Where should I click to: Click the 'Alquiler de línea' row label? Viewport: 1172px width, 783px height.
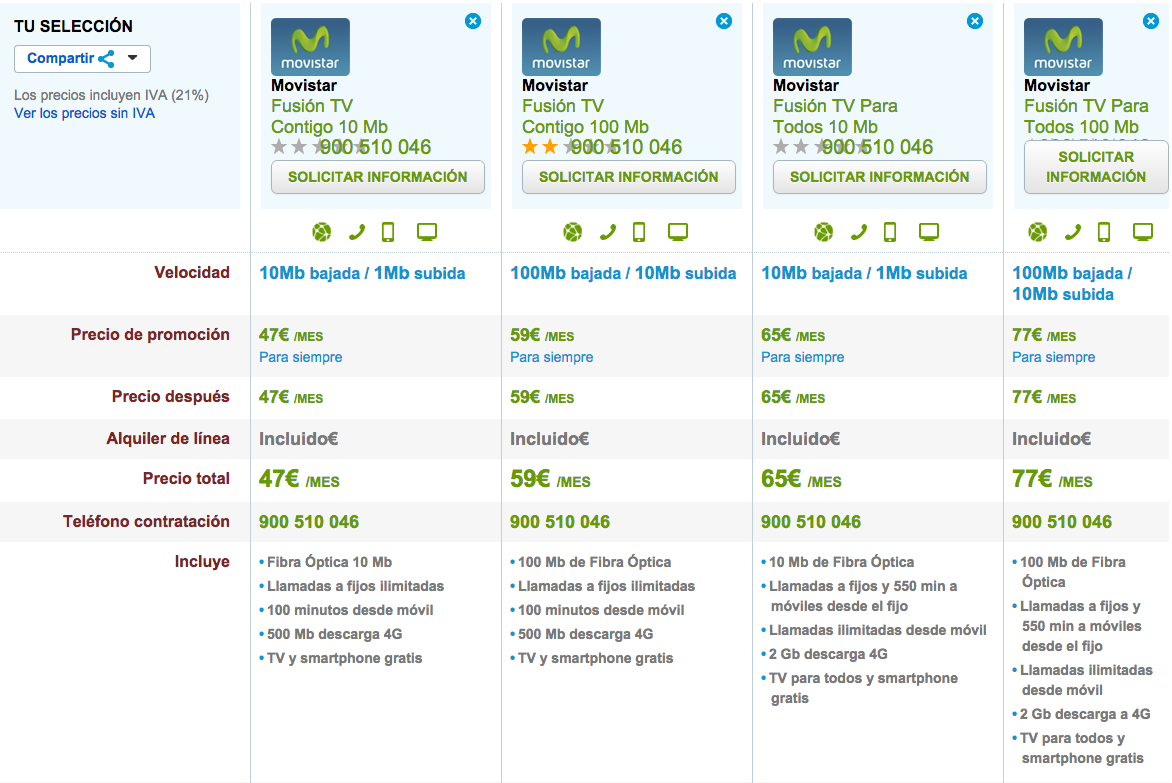coord(168,439)
